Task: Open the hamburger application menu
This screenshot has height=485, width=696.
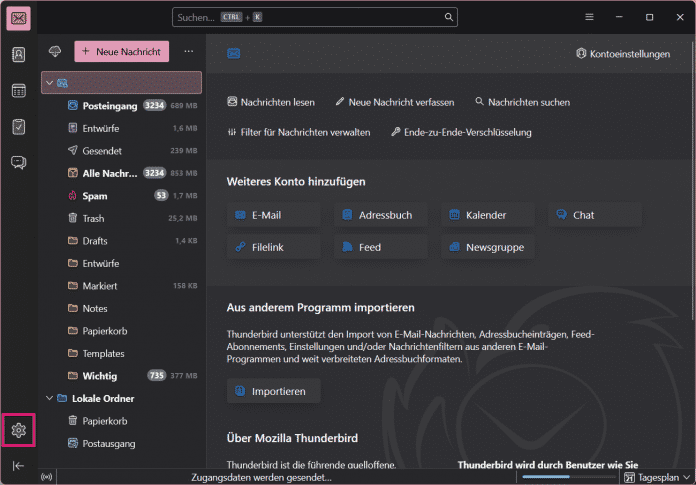Action: [x=589, y=17]
